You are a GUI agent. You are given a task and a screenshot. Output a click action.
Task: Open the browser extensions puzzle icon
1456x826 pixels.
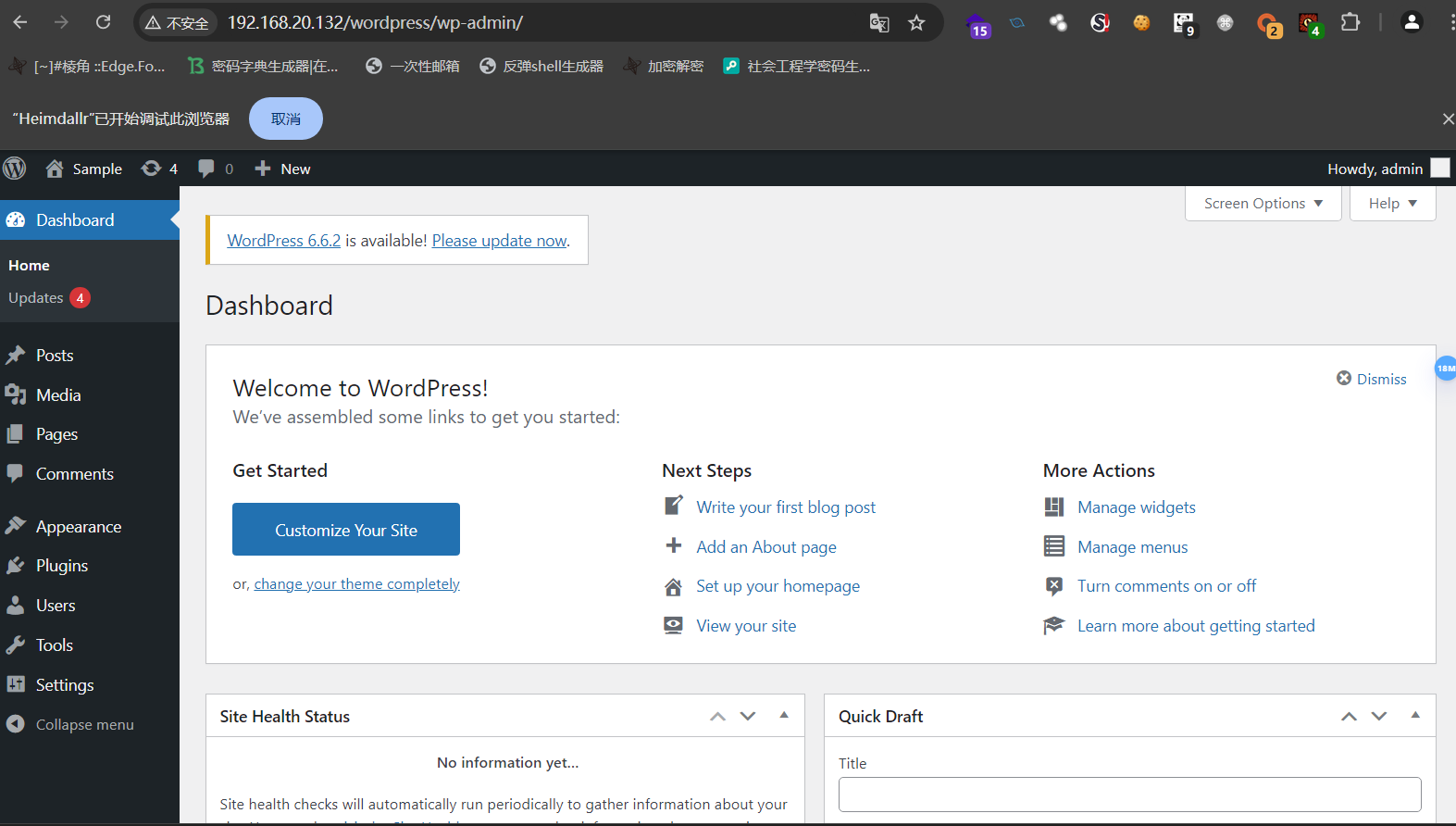(x=1350, y=22)
